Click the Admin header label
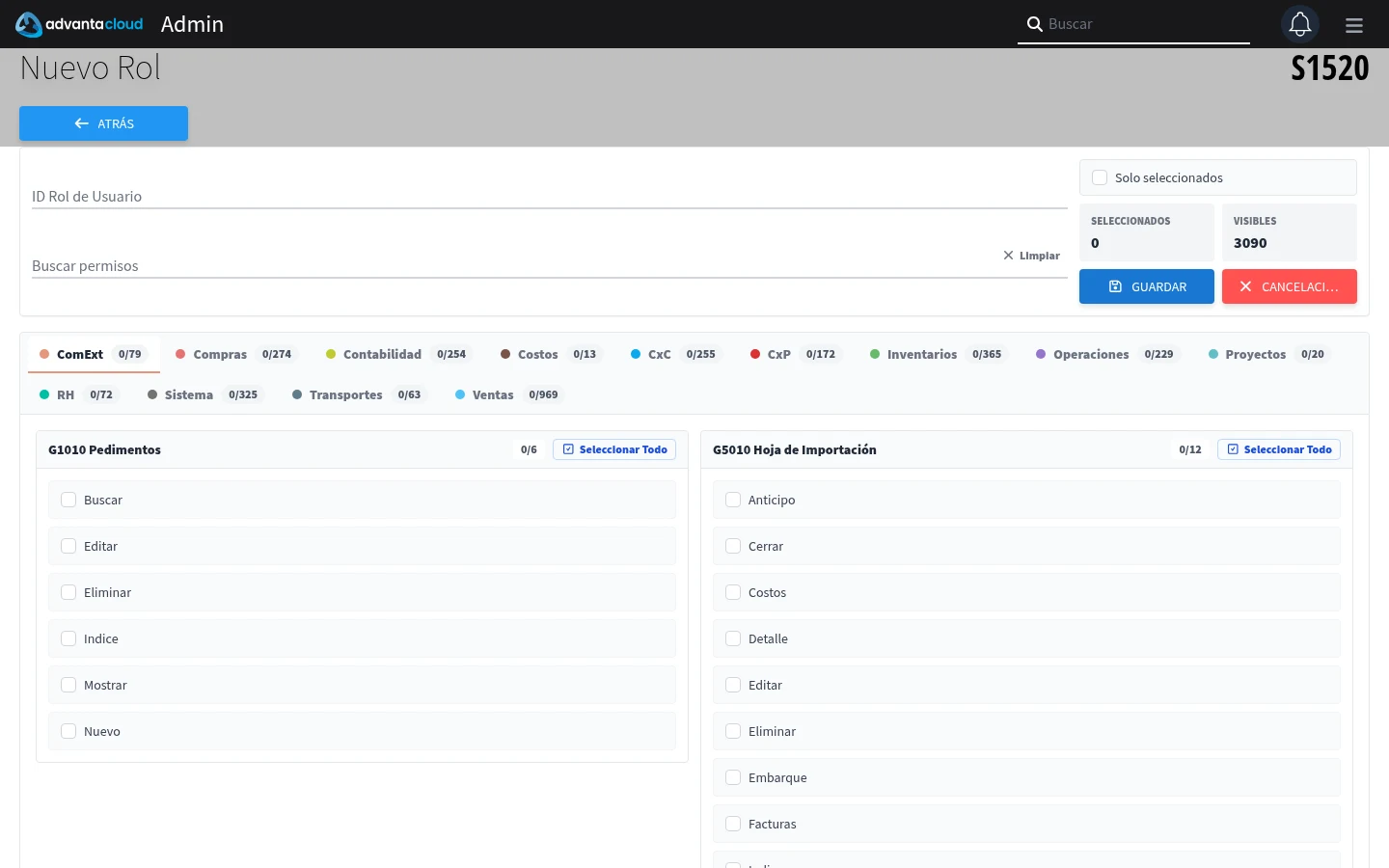Image resolution: width=1389 pixels, height=868 pixels. (x=192, y=24)
